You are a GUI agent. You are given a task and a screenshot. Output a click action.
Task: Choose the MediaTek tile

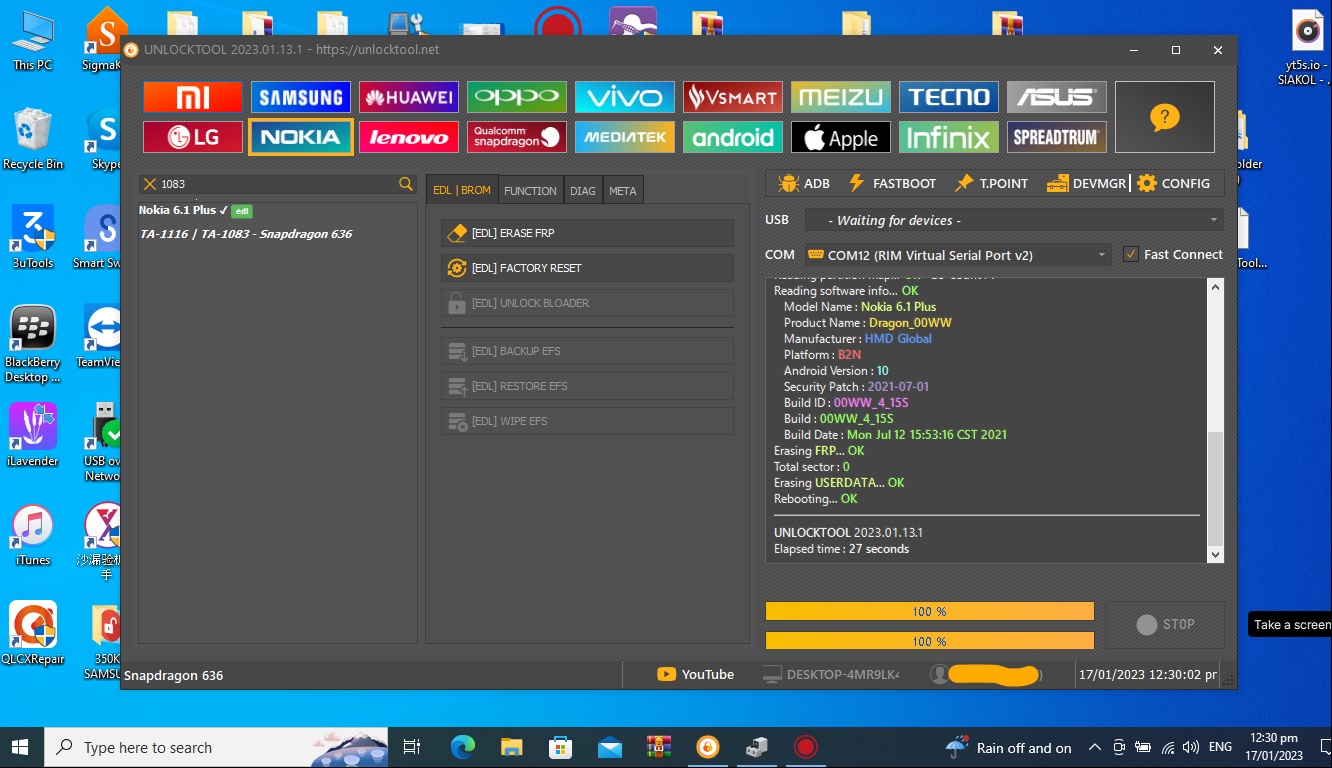625,137
